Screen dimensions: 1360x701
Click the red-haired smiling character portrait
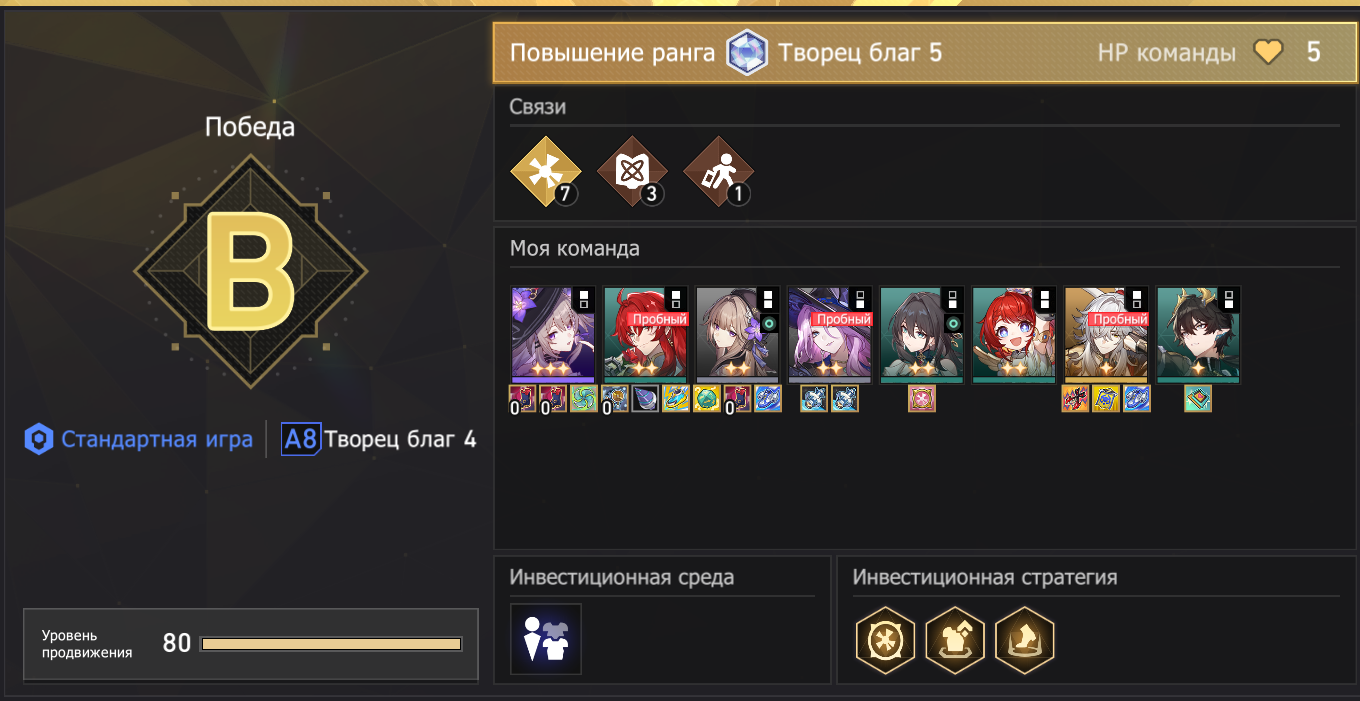(1014, 334)
